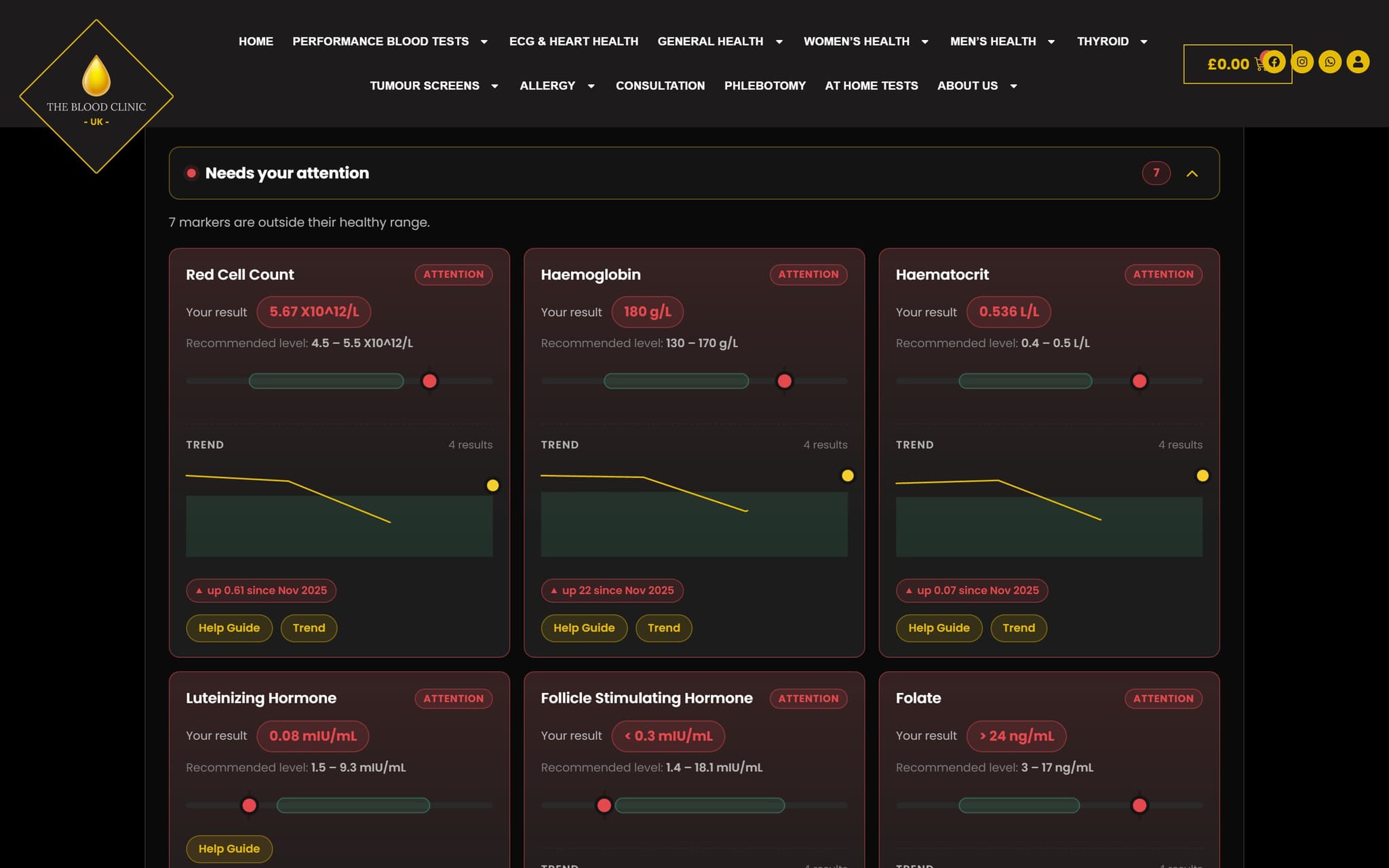Click the Haematocrit ATTENTION badge

(1164, 275)
